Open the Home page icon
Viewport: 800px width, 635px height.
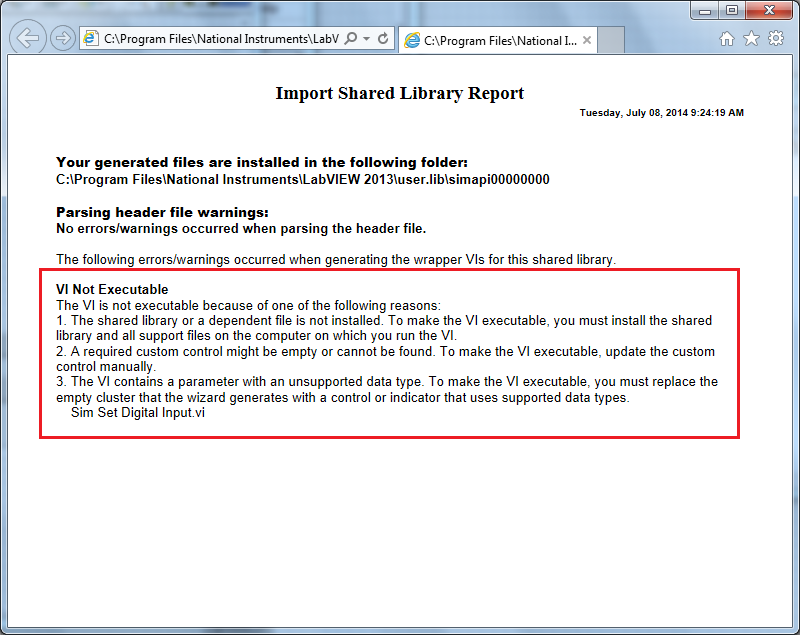727,39
